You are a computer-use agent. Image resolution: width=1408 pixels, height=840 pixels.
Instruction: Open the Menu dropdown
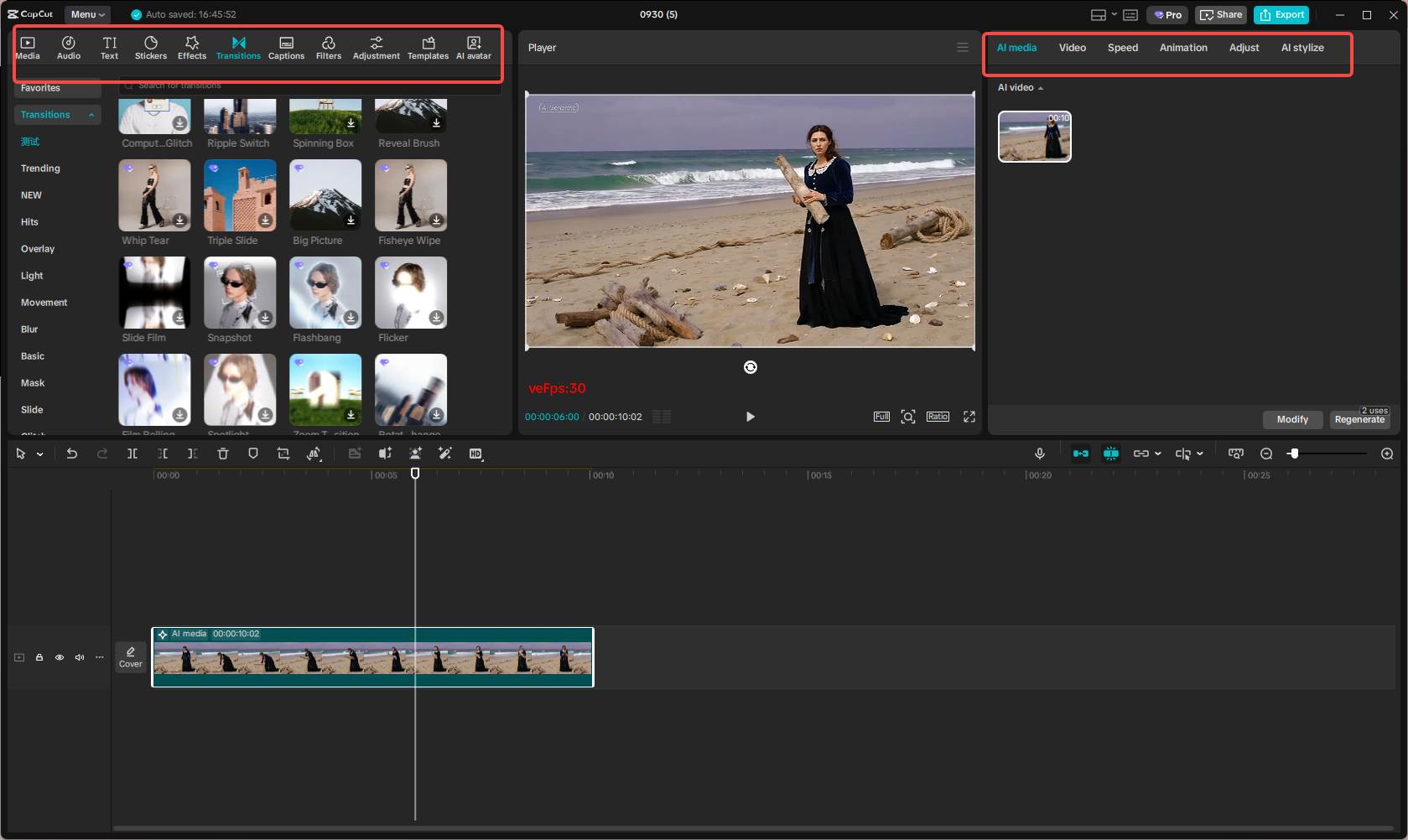coord(86,14)
